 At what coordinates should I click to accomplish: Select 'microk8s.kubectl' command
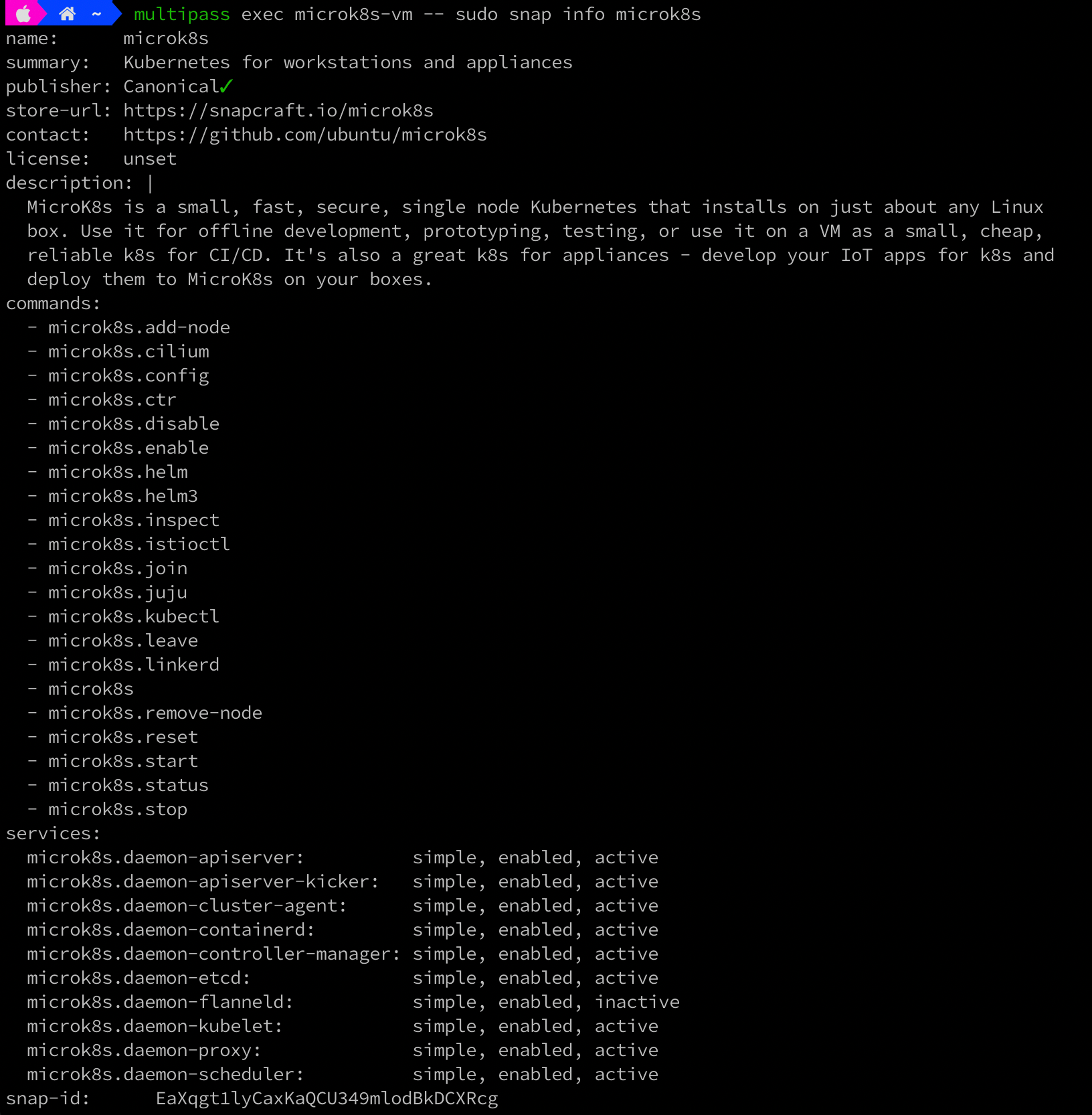[134, 616]
